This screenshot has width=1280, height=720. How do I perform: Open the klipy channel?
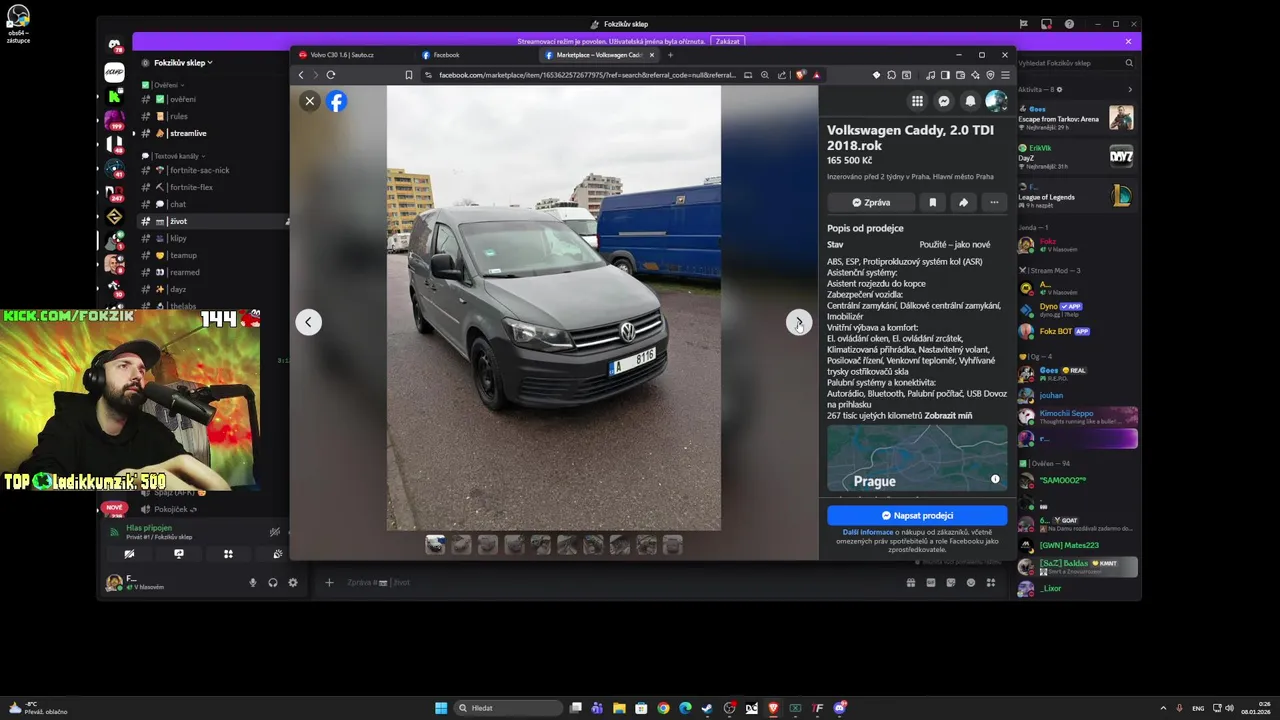(x=178, y=238)
